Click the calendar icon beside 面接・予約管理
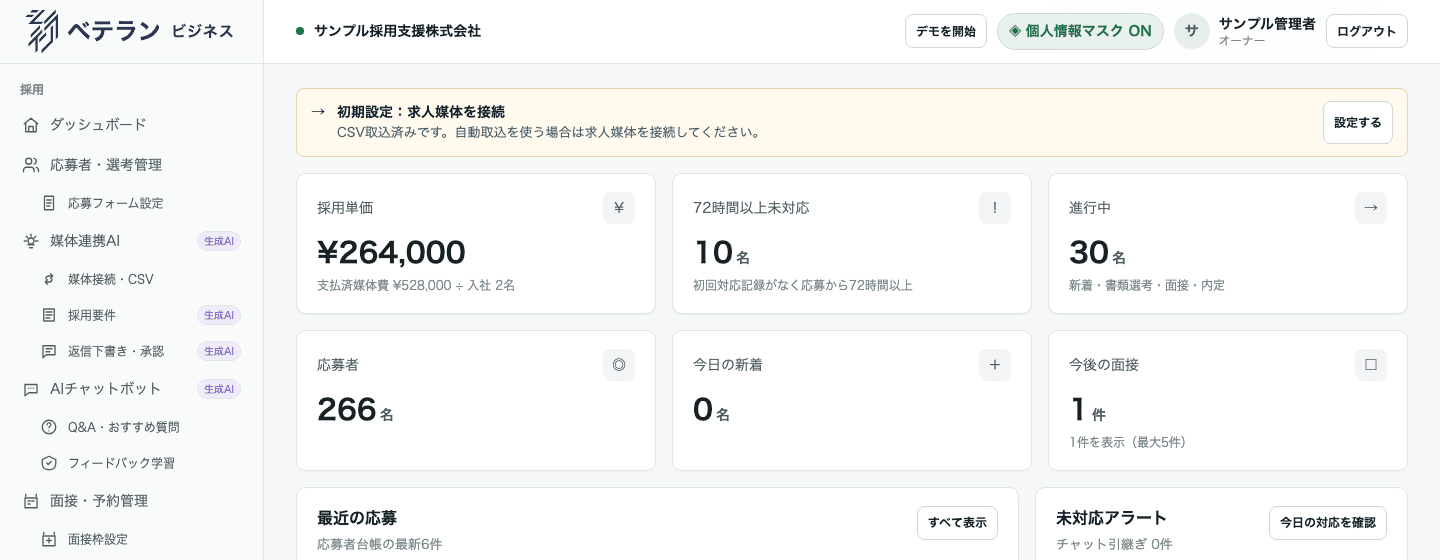This screenshot has height=560, width=1440. pyautogui.click(x=31, y=501)
